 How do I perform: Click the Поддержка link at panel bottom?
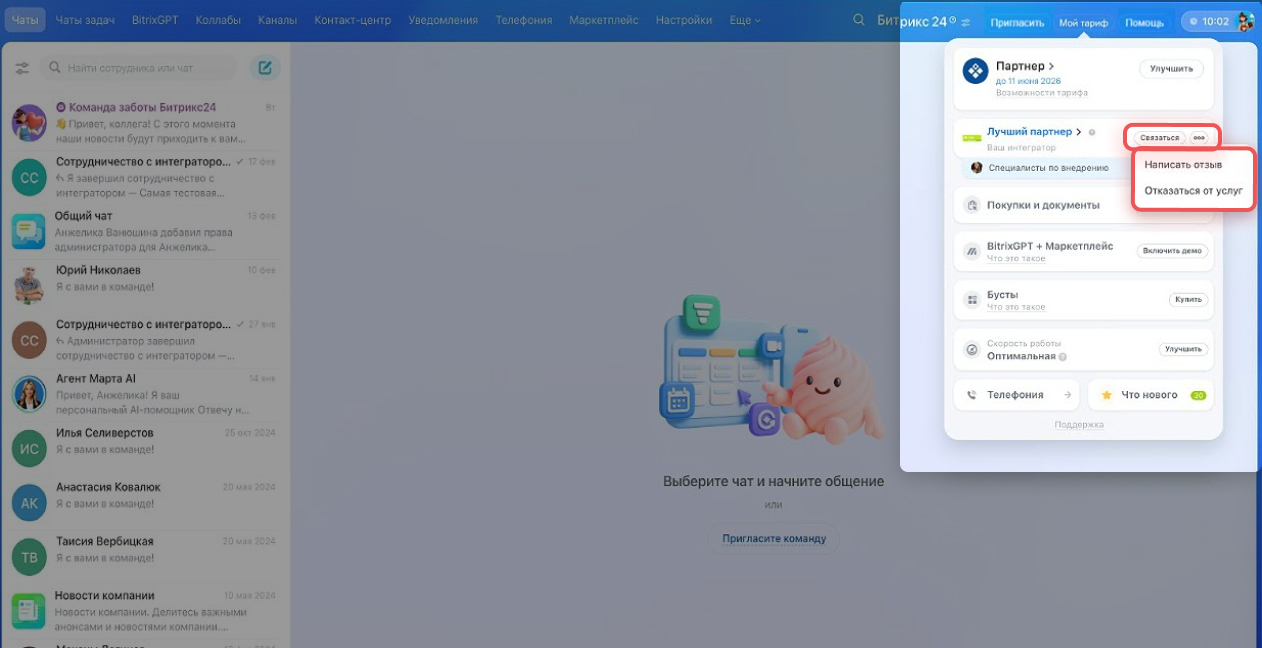pos(1079,425)
